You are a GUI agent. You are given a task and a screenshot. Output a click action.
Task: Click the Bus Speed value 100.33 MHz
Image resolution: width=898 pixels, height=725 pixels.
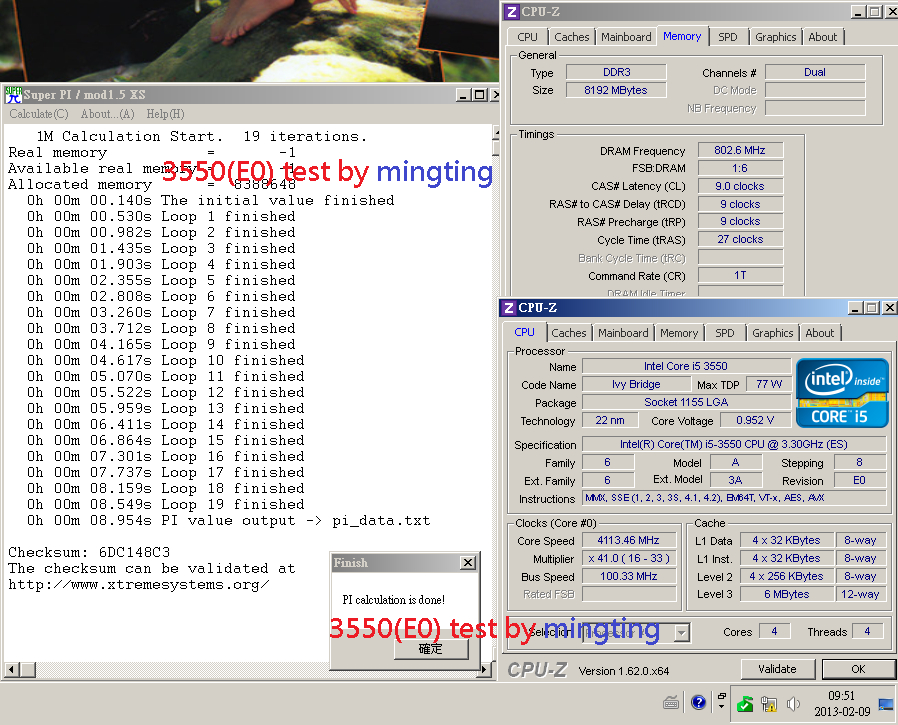[629, 577]
